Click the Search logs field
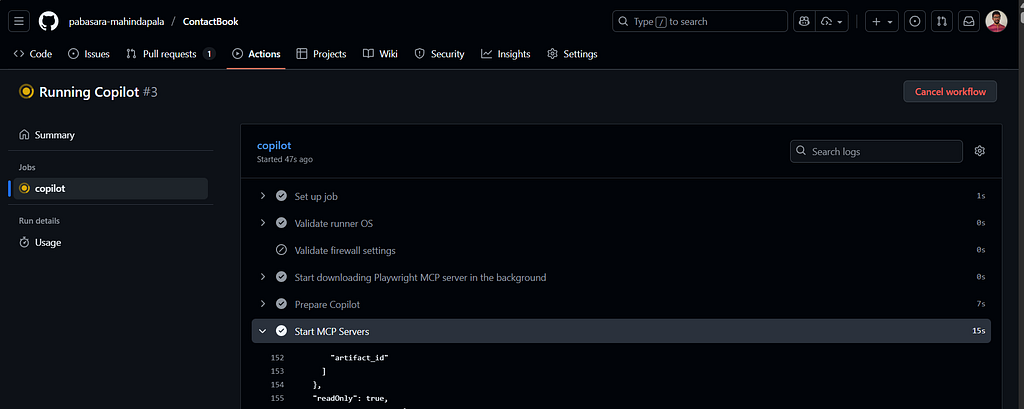Viewport: 1024px width, 409px height. pos(876,151)
